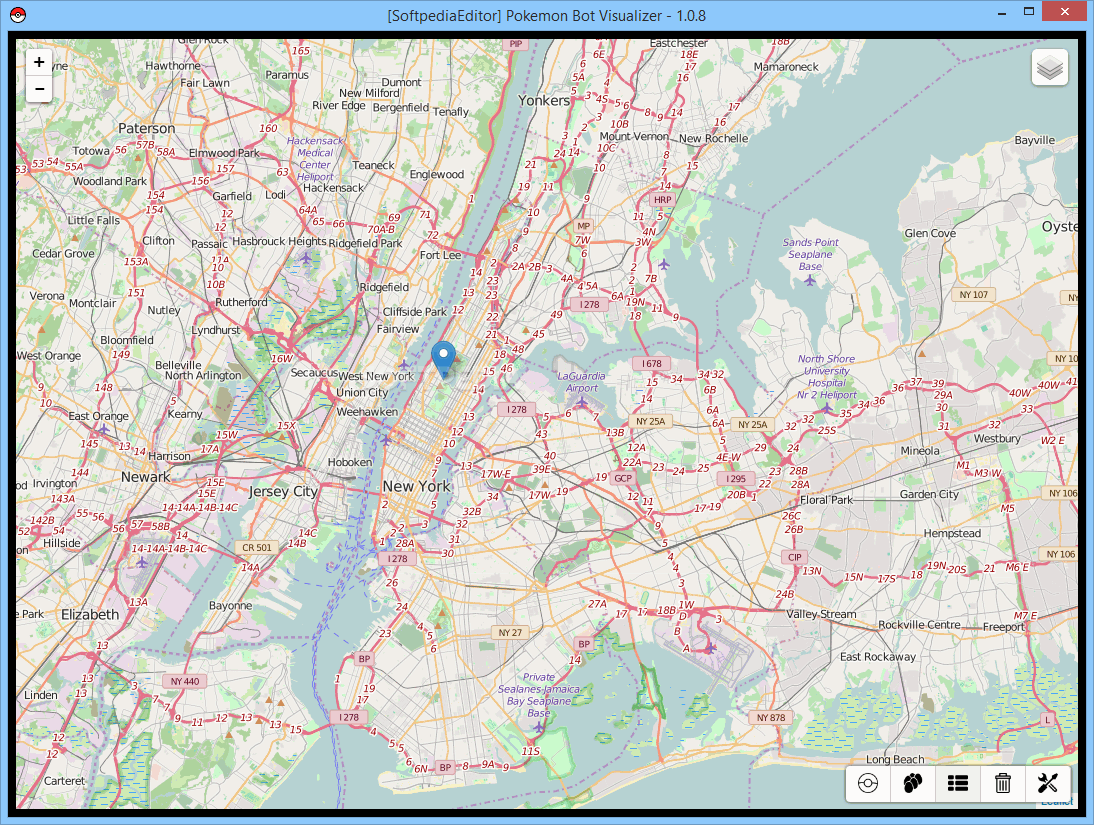This screenshot has width=1094, height=825.
Task: Click the 'NY 878' road shield
Action: [x=771, y=718]
